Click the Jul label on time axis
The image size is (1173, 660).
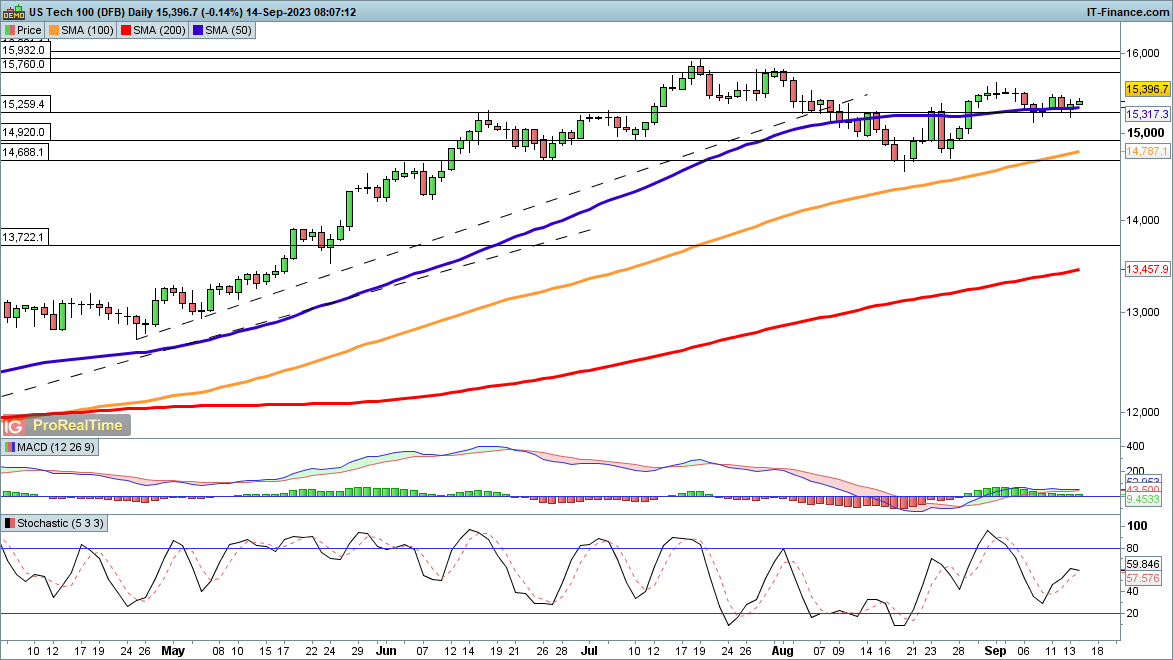(589, 651)
